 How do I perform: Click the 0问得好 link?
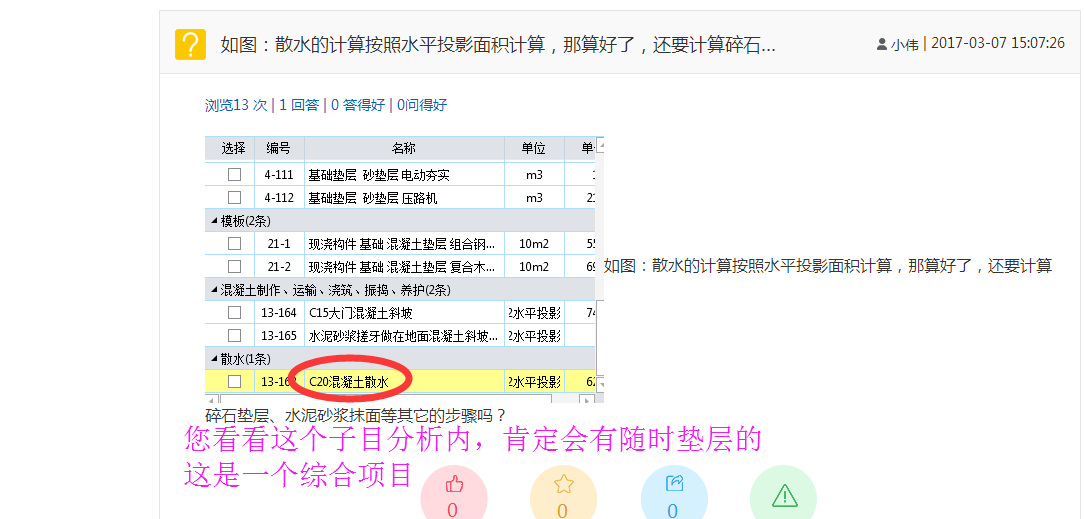coord(422,105)
